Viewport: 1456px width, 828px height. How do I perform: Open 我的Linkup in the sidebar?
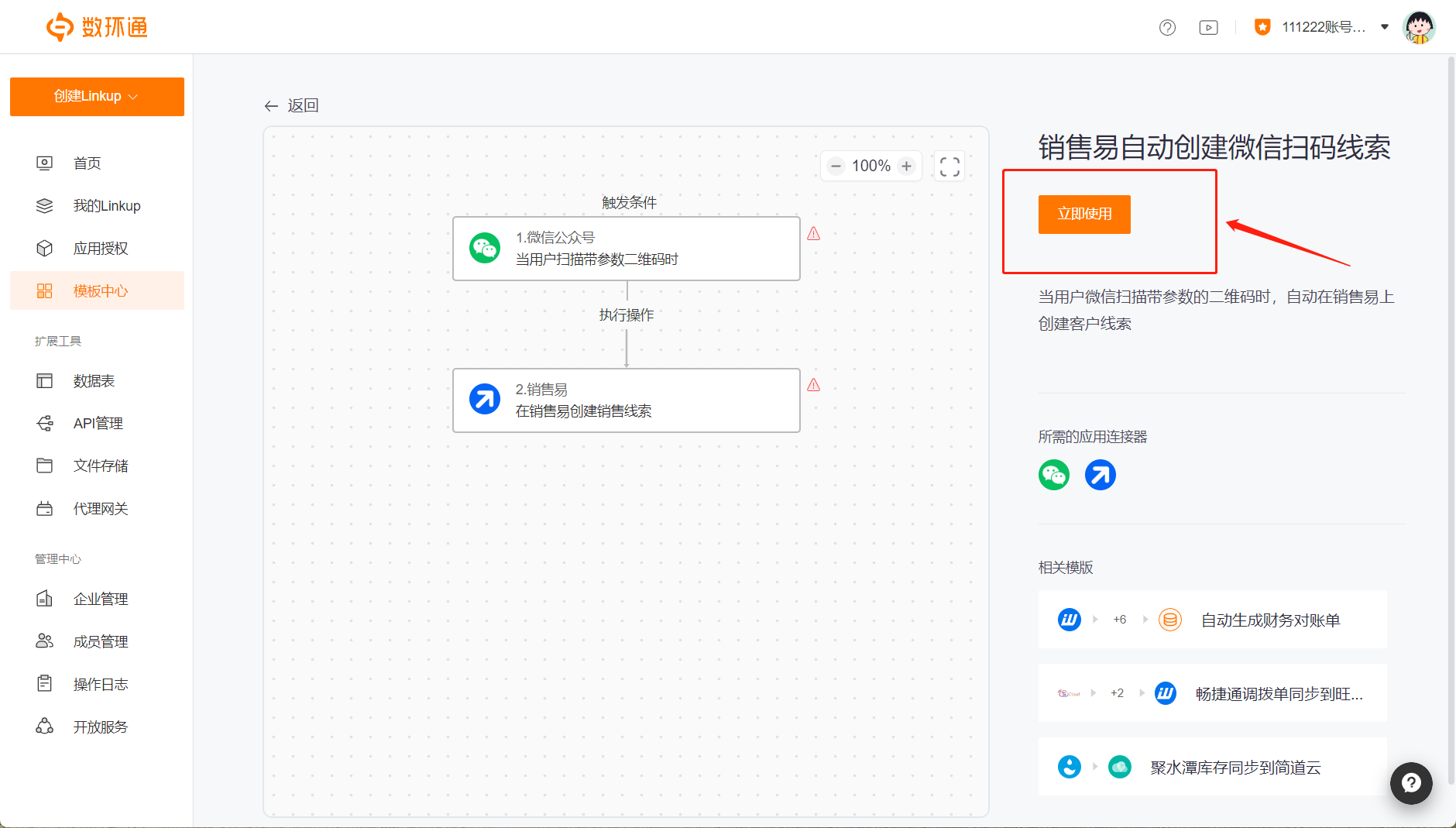[x=106, y=206]
